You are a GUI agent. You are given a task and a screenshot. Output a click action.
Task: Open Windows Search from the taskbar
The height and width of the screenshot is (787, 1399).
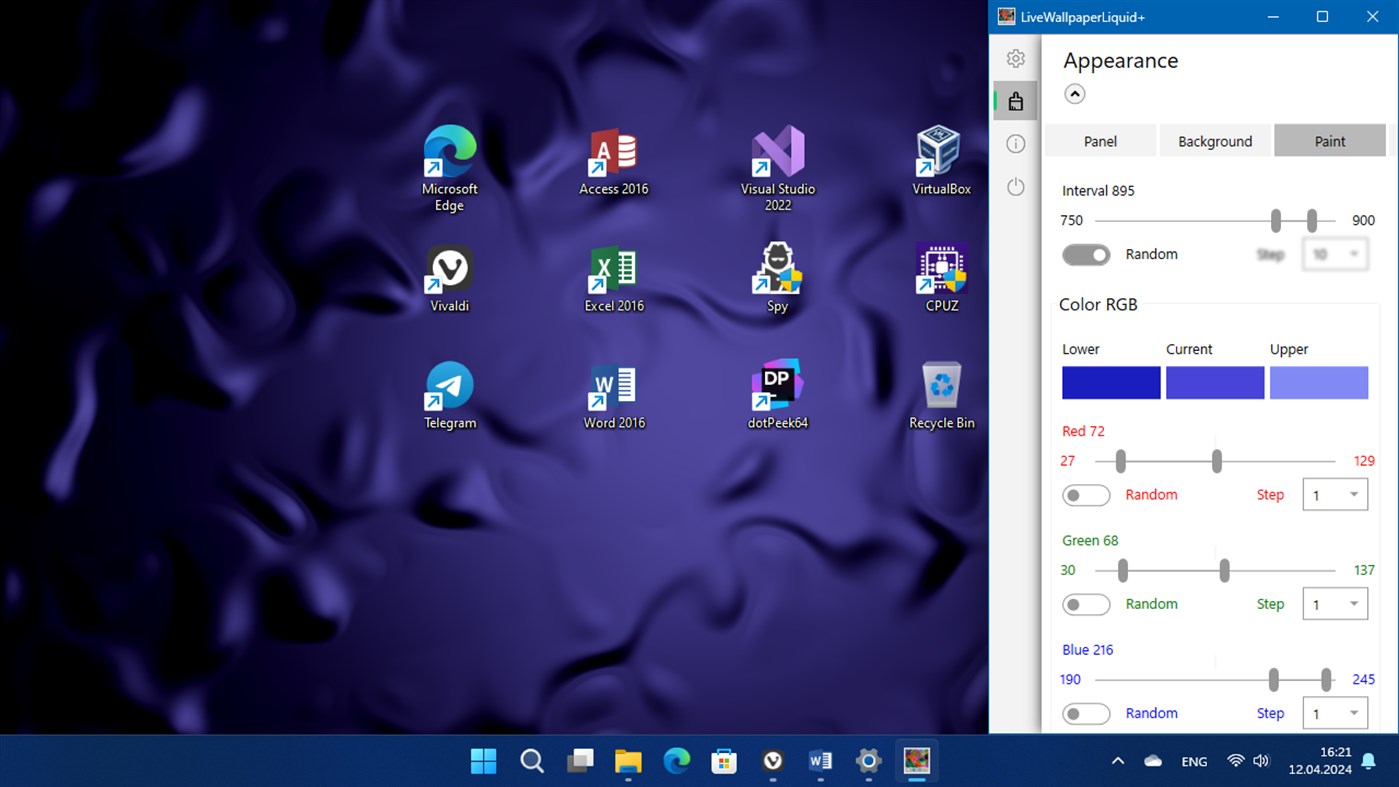[x=531, y=761]
